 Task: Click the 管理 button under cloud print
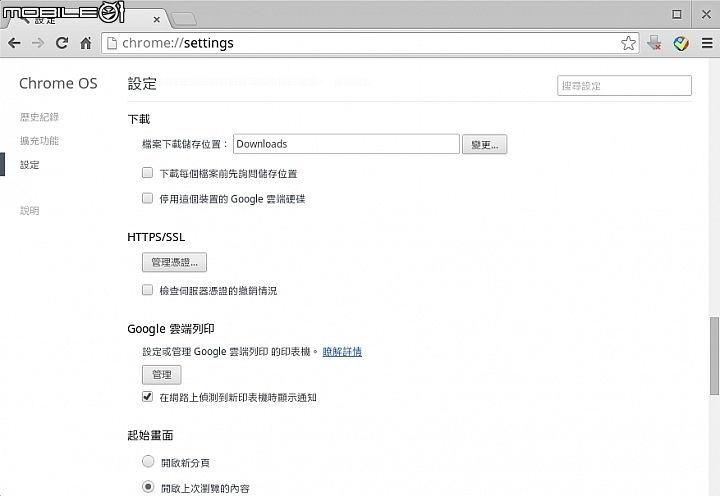coord(162,375)
